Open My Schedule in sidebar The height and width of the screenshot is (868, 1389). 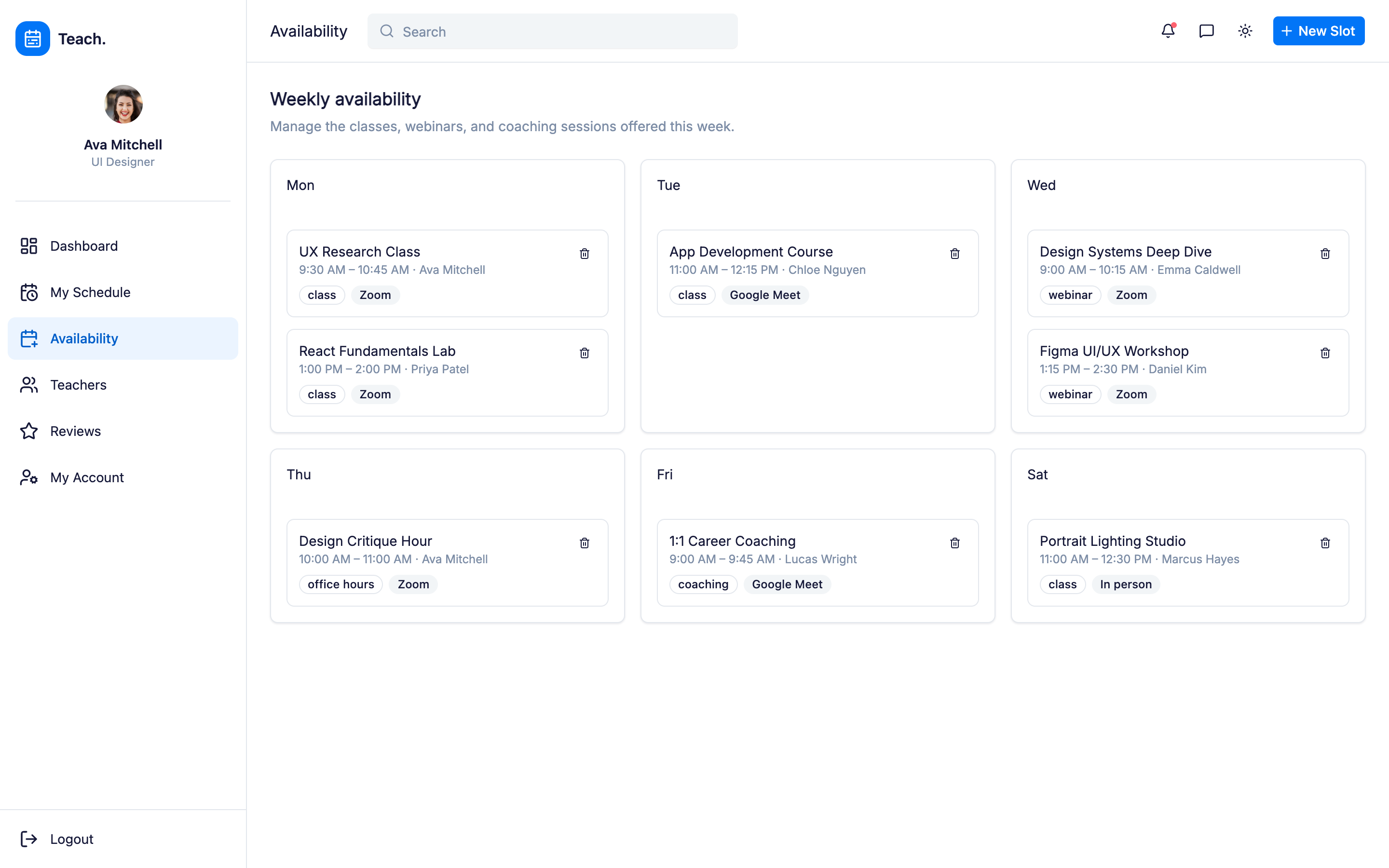(x=123, y=292)
